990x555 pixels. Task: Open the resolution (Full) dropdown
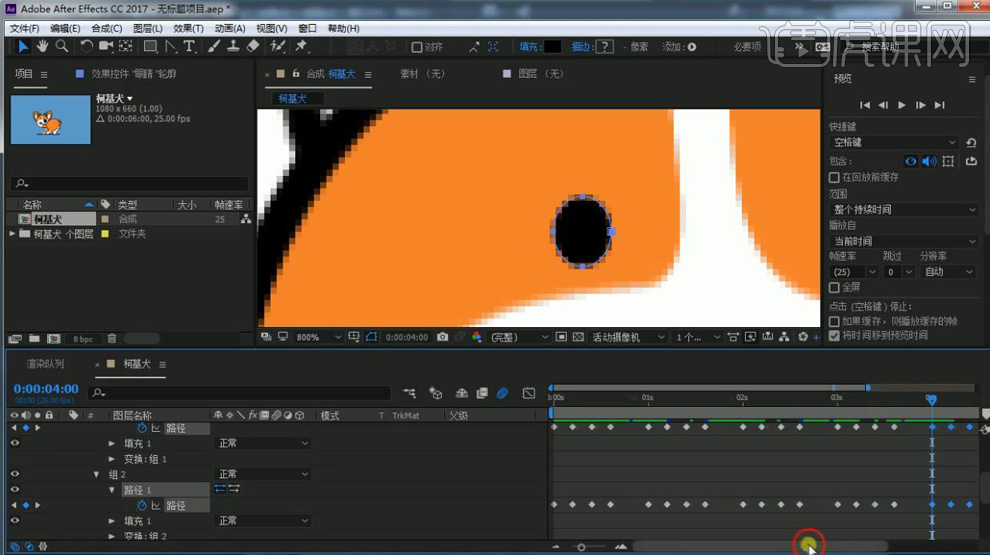tap(518, 337)
